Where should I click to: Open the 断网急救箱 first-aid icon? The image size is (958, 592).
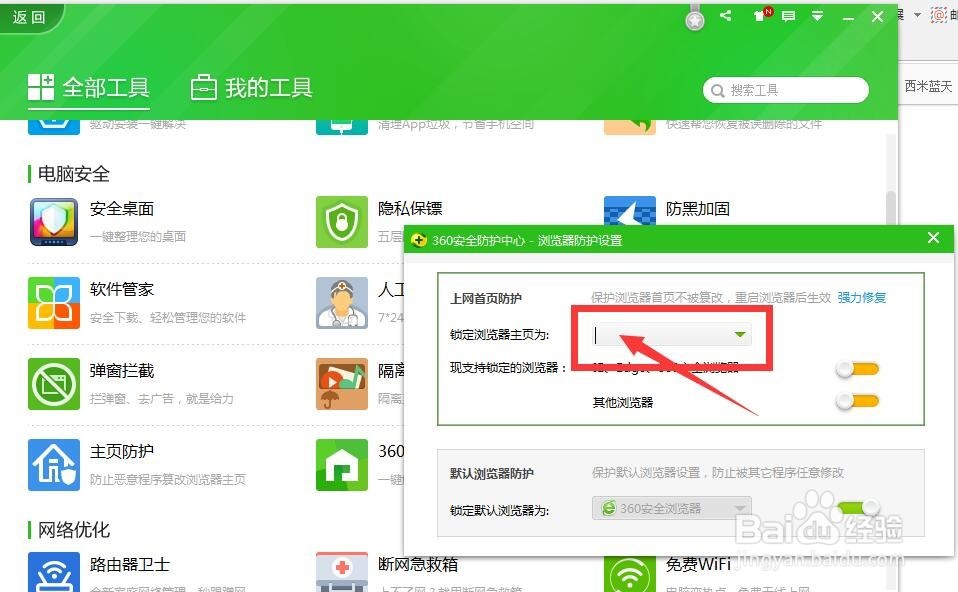pyautogui.click(x=342, y=572)
